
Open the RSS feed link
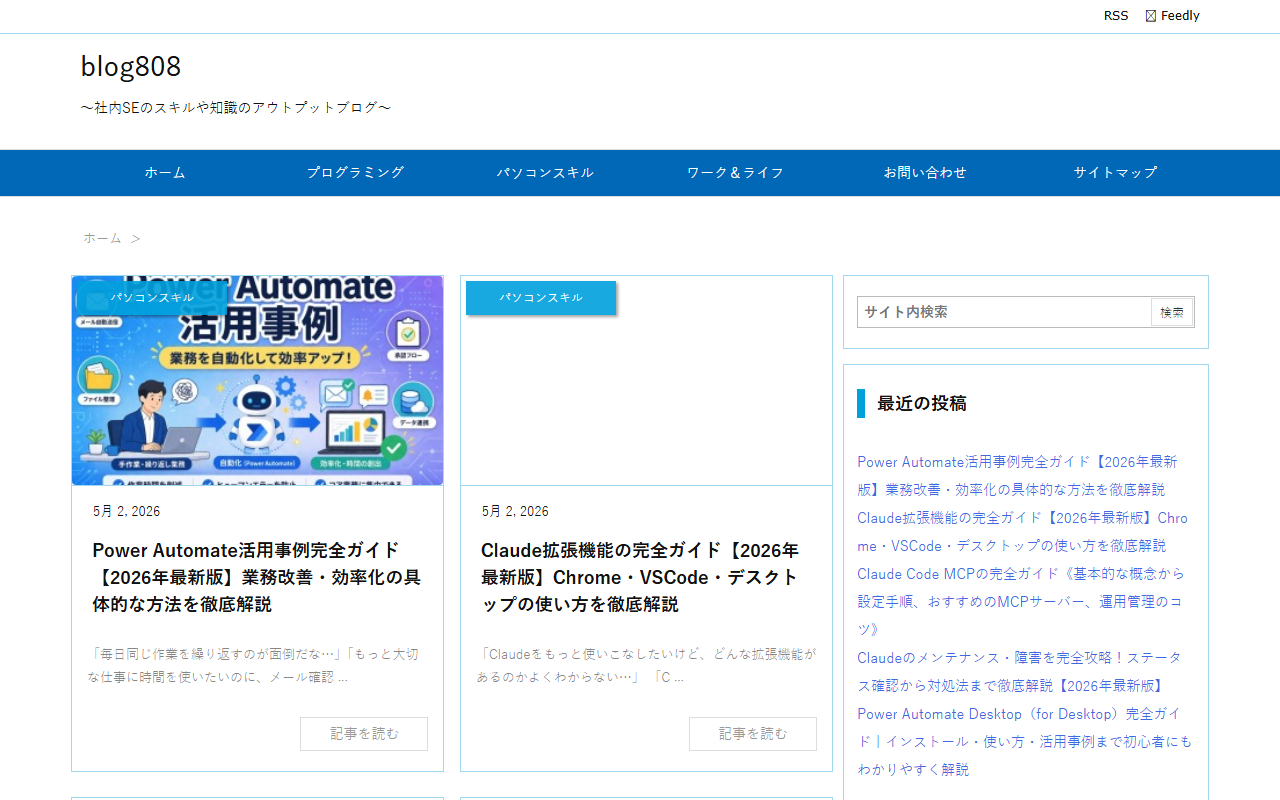pyautogui.click(x=1116, y=16)
